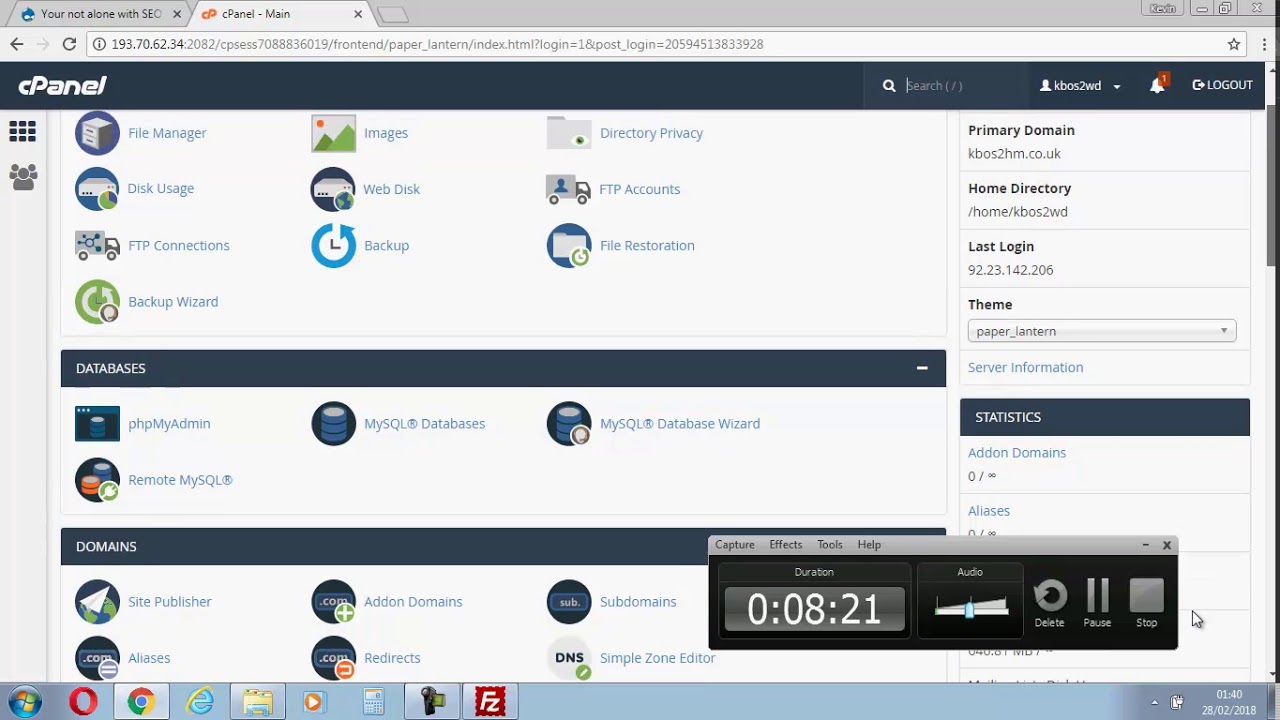
Task: Open the recorder Tools menu
Action: (829, 545)
